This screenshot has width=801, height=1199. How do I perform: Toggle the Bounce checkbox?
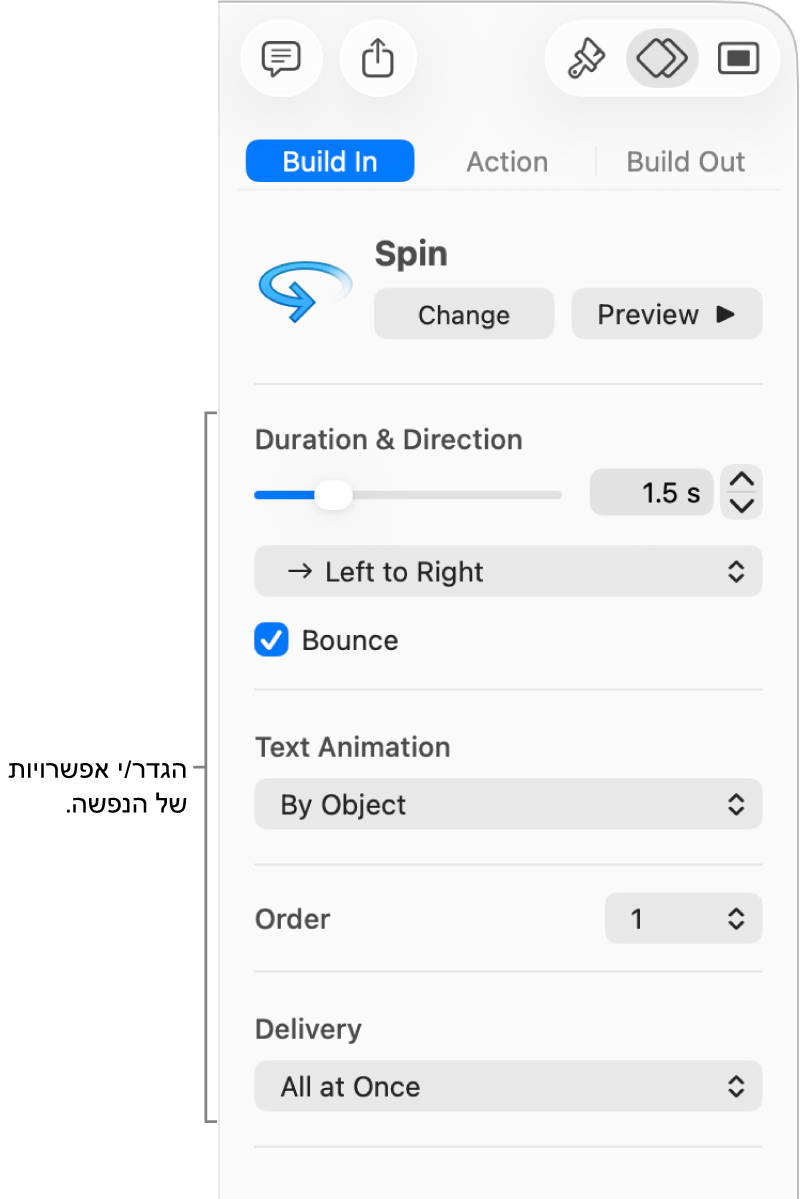(271, 640)
